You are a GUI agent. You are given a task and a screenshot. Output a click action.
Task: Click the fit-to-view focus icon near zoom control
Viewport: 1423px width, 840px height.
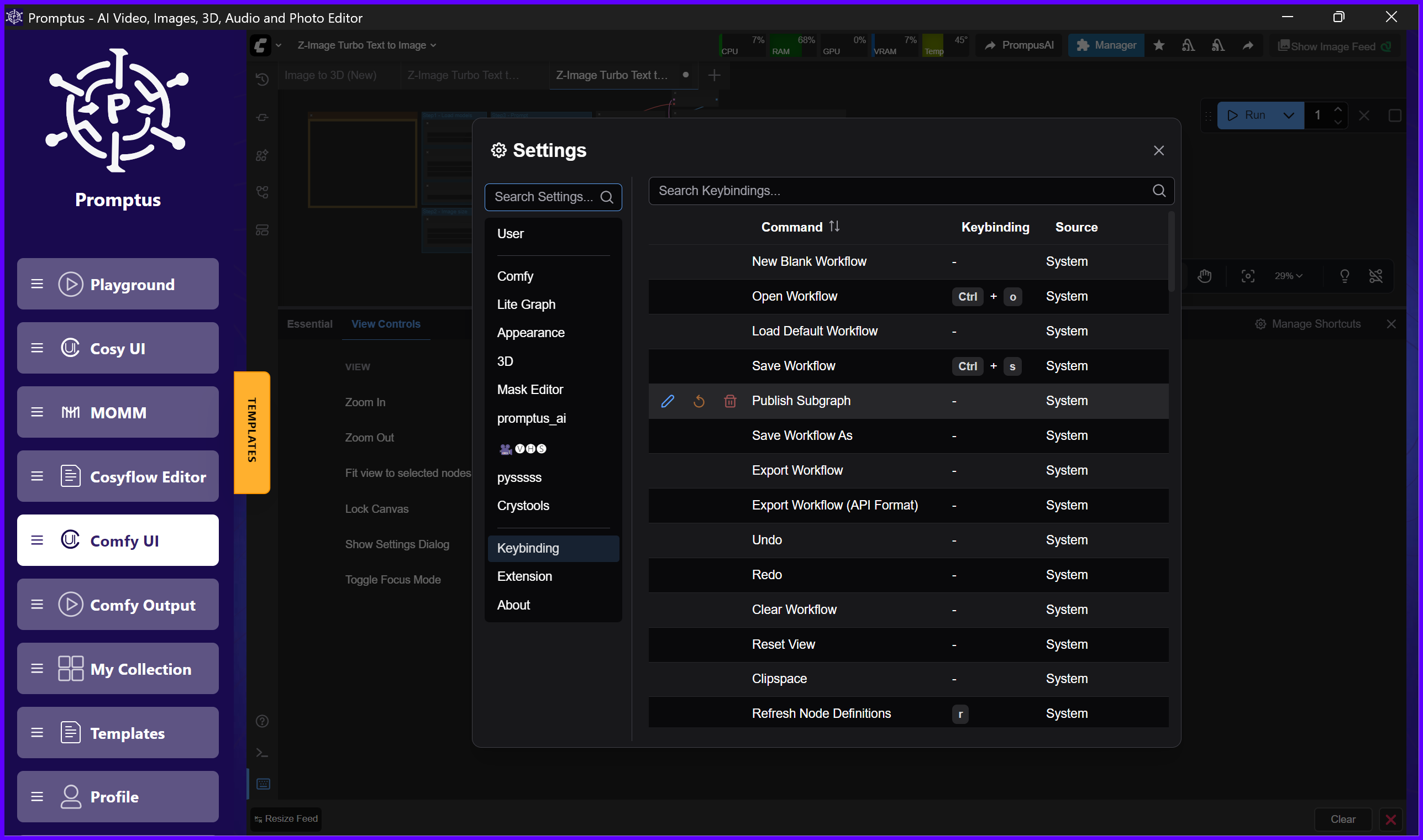[1247, 276]
